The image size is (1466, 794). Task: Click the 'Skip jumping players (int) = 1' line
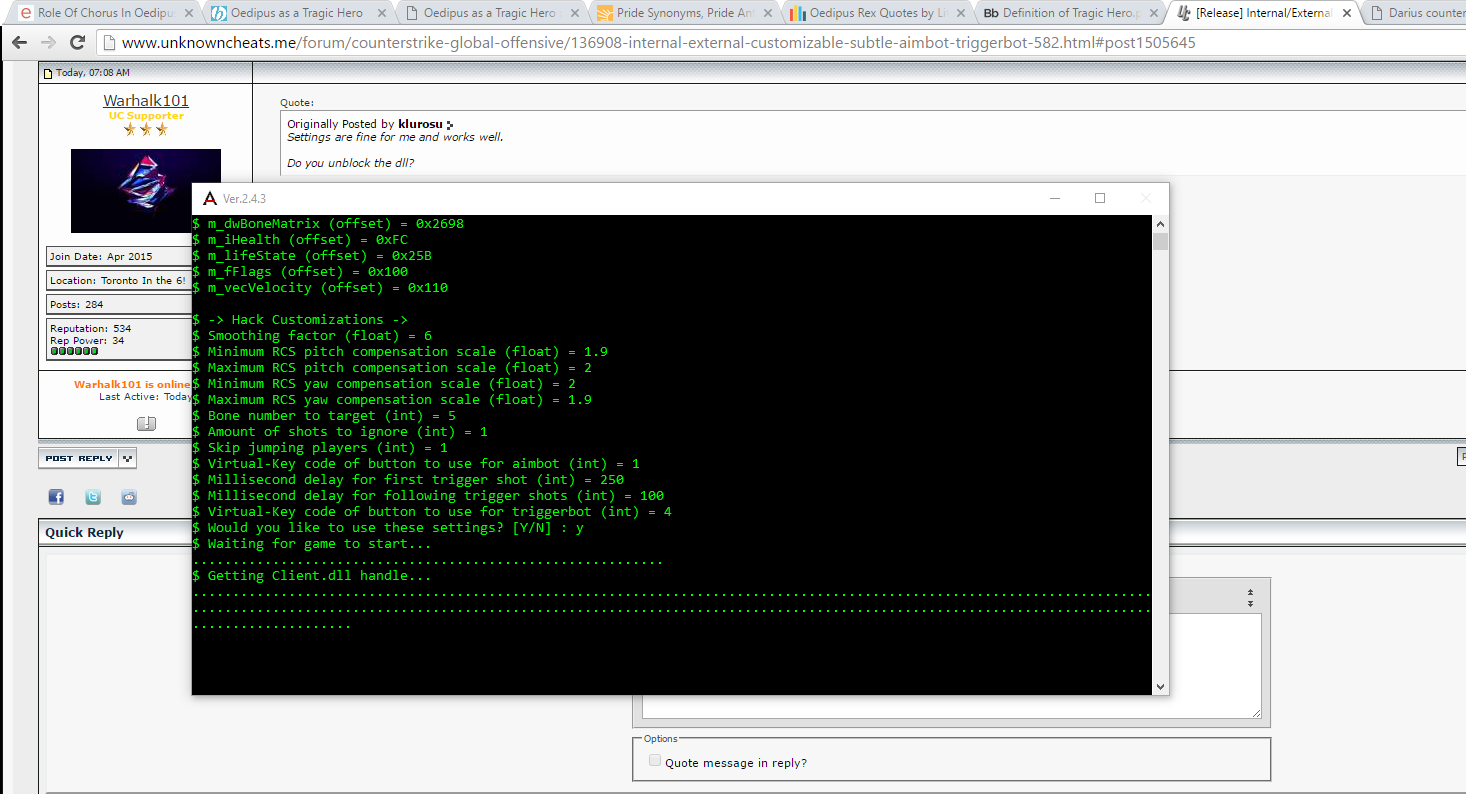click(x=320, y=448)
